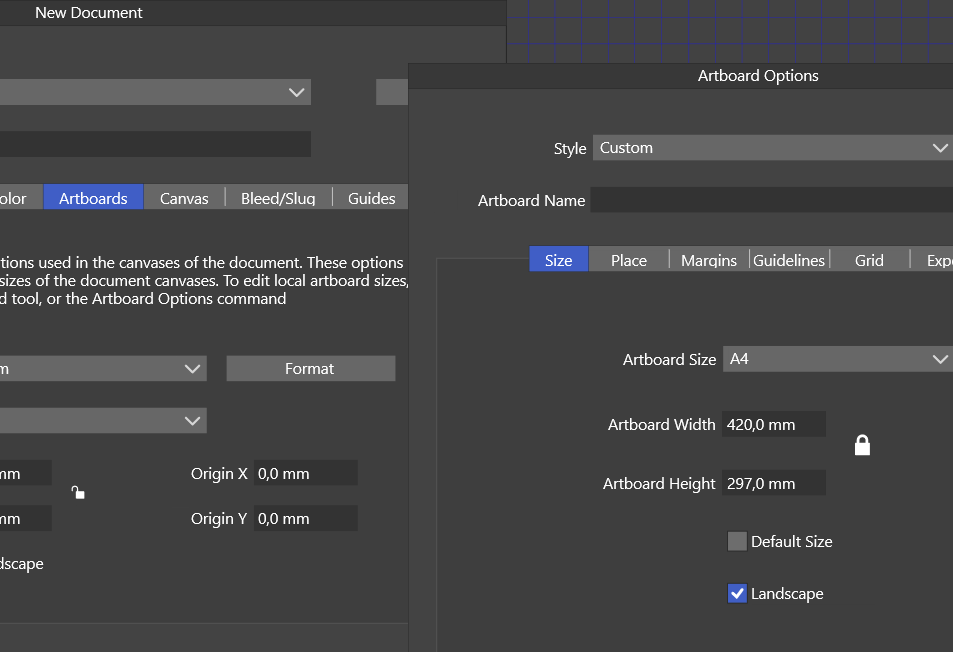Viewport: 953px width, 652px height.
Task: Enable the Default Size checkbox
Action: point(737,542)
